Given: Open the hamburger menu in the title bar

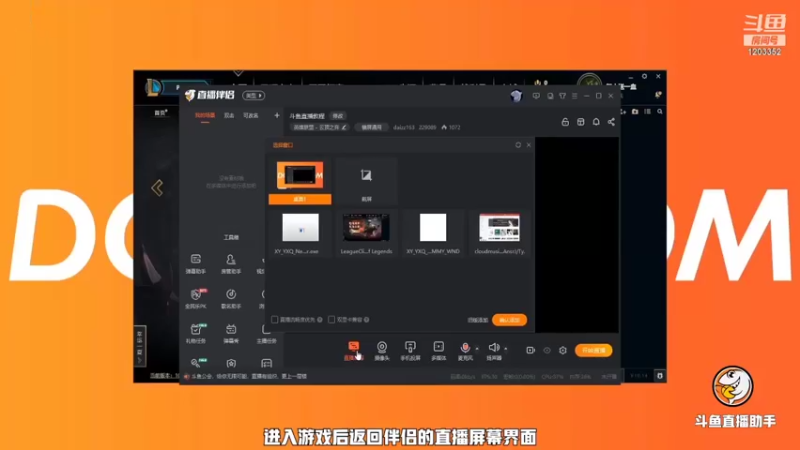Looking at the screenshot, I should (x=574, y=96).
